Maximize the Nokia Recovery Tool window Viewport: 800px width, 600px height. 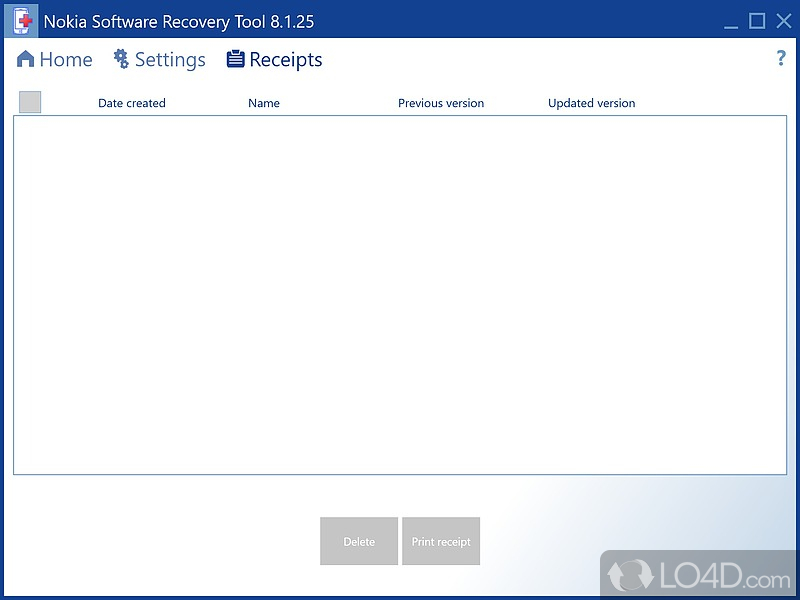point(757,21)
